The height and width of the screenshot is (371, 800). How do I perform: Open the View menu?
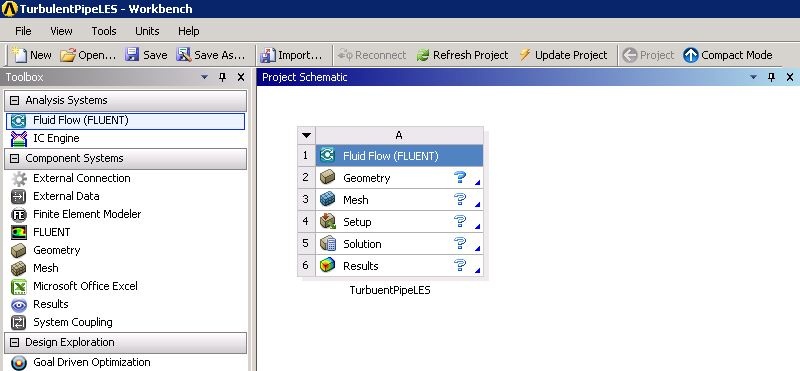click(x=61, y=31)
